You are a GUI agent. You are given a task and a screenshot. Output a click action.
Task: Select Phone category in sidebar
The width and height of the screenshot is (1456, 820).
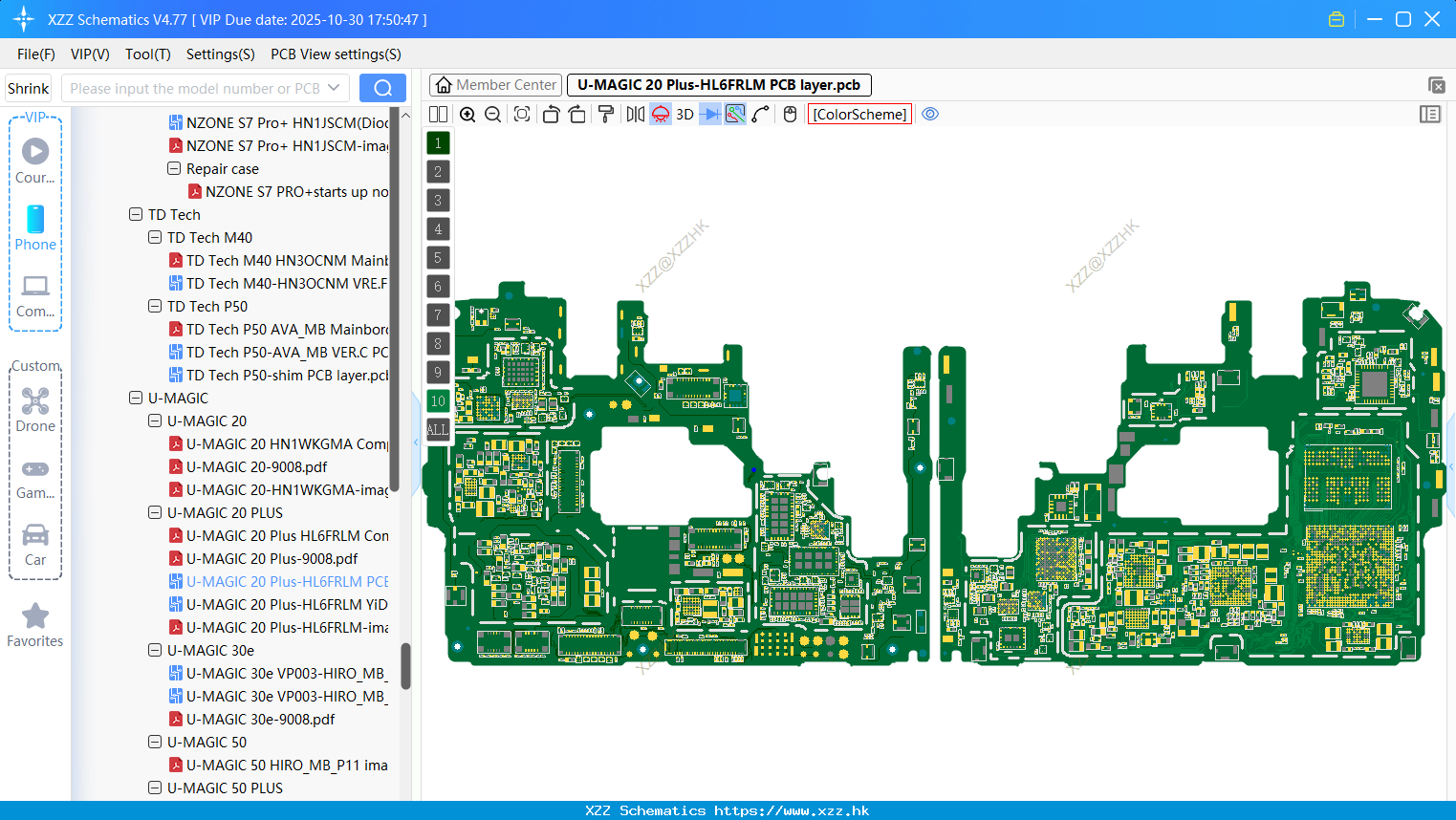pyautogui.click(x=35, y=227)
